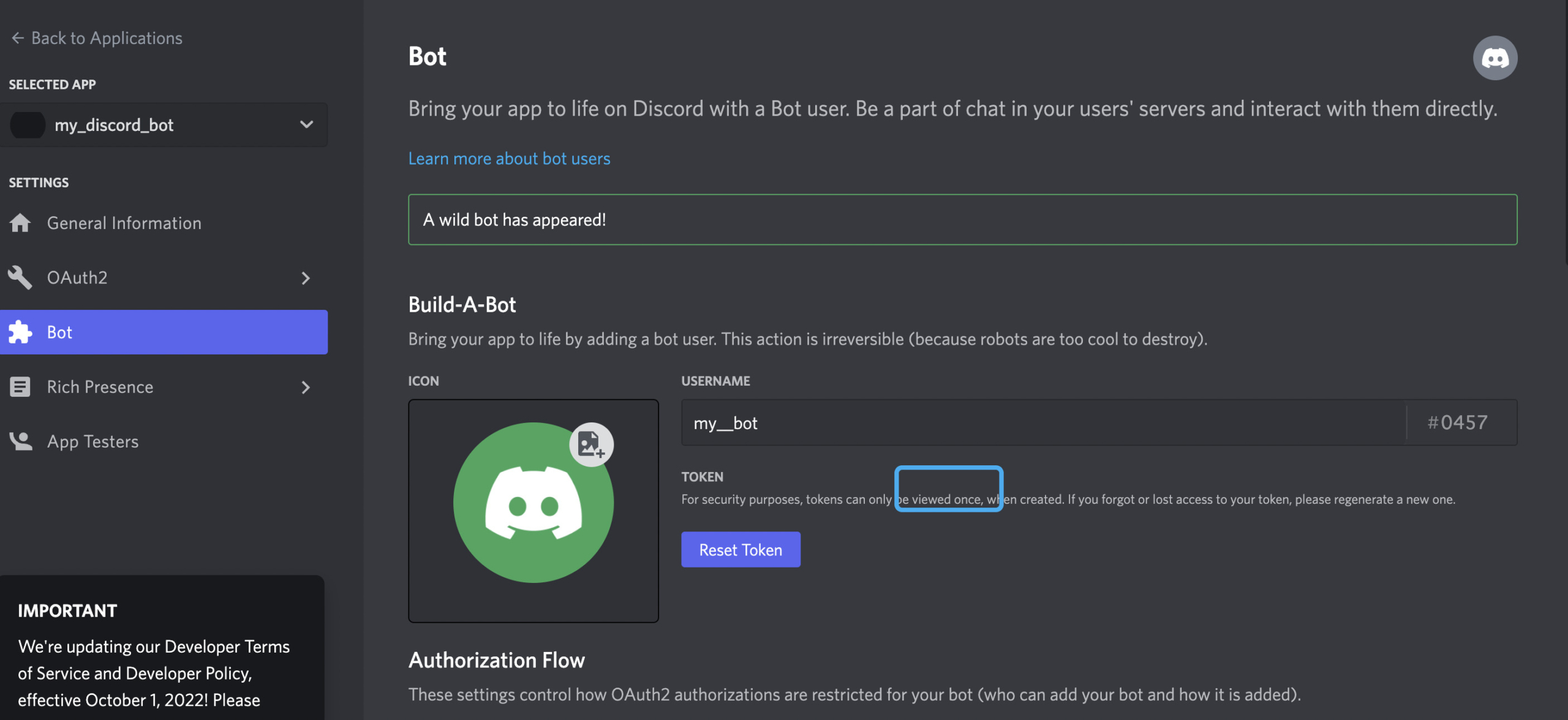1568x720 pixels.
Task: Click the back arrow to Applications
Action: click(x=17, y=38)
